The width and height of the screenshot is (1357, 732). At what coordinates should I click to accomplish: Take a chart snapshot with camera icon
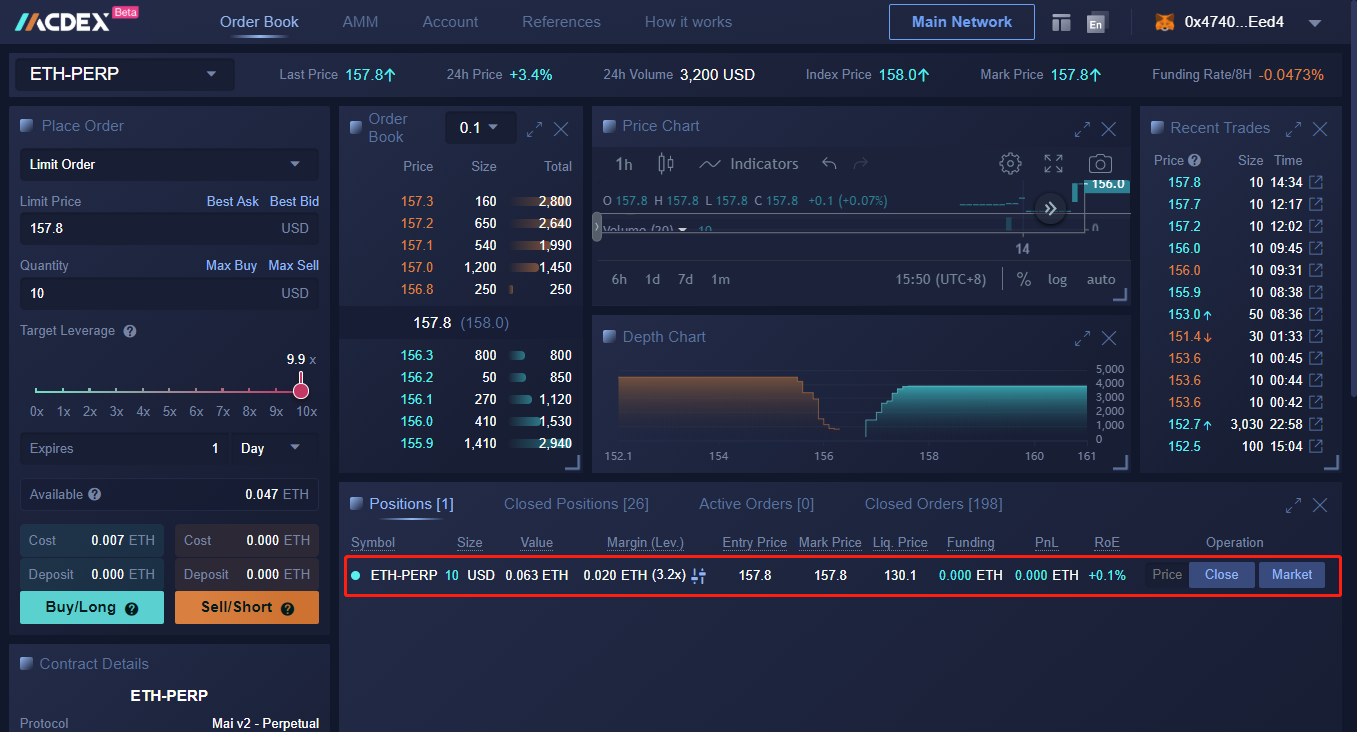coord(1100,164)
